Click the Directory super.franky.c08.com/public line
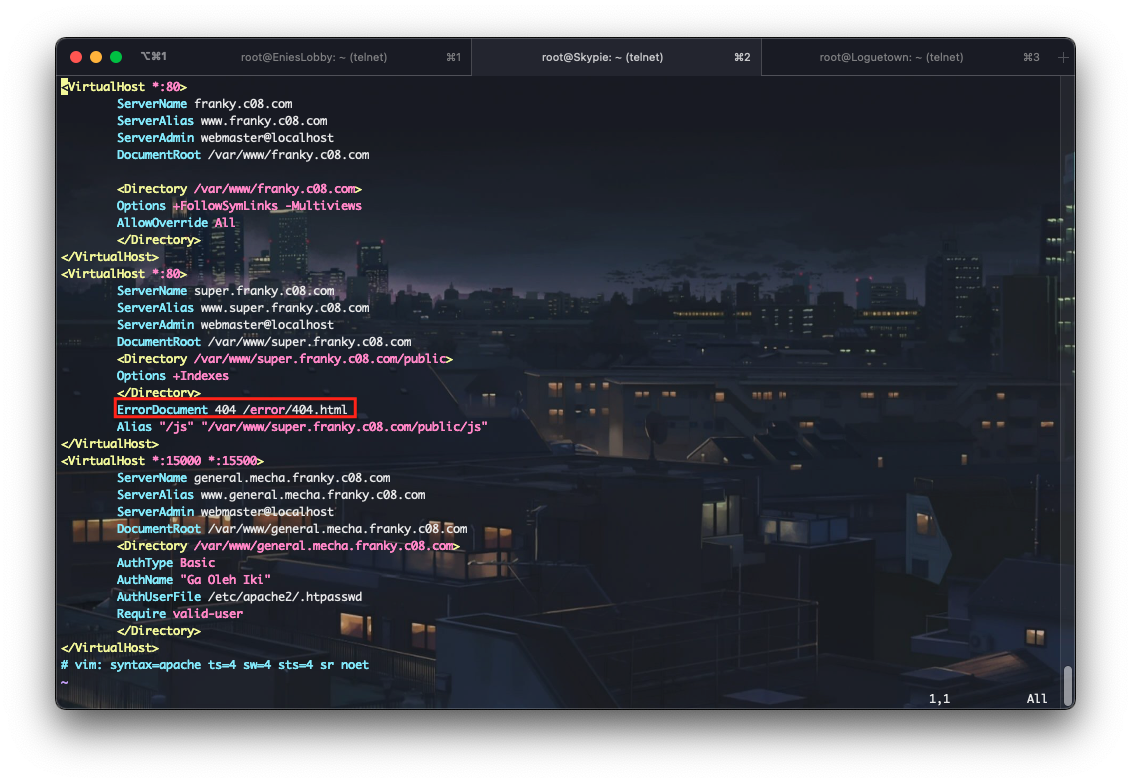The width and height of the screenshot is (1131, 783). point(284,358)
